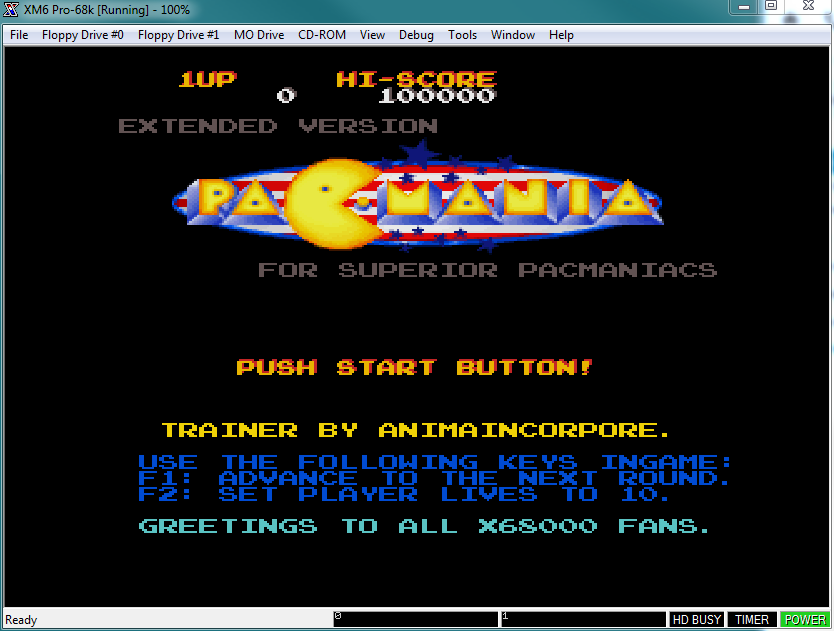Click the XM6 app icon in title bar
834x631 pixels.
click(11, 10)
